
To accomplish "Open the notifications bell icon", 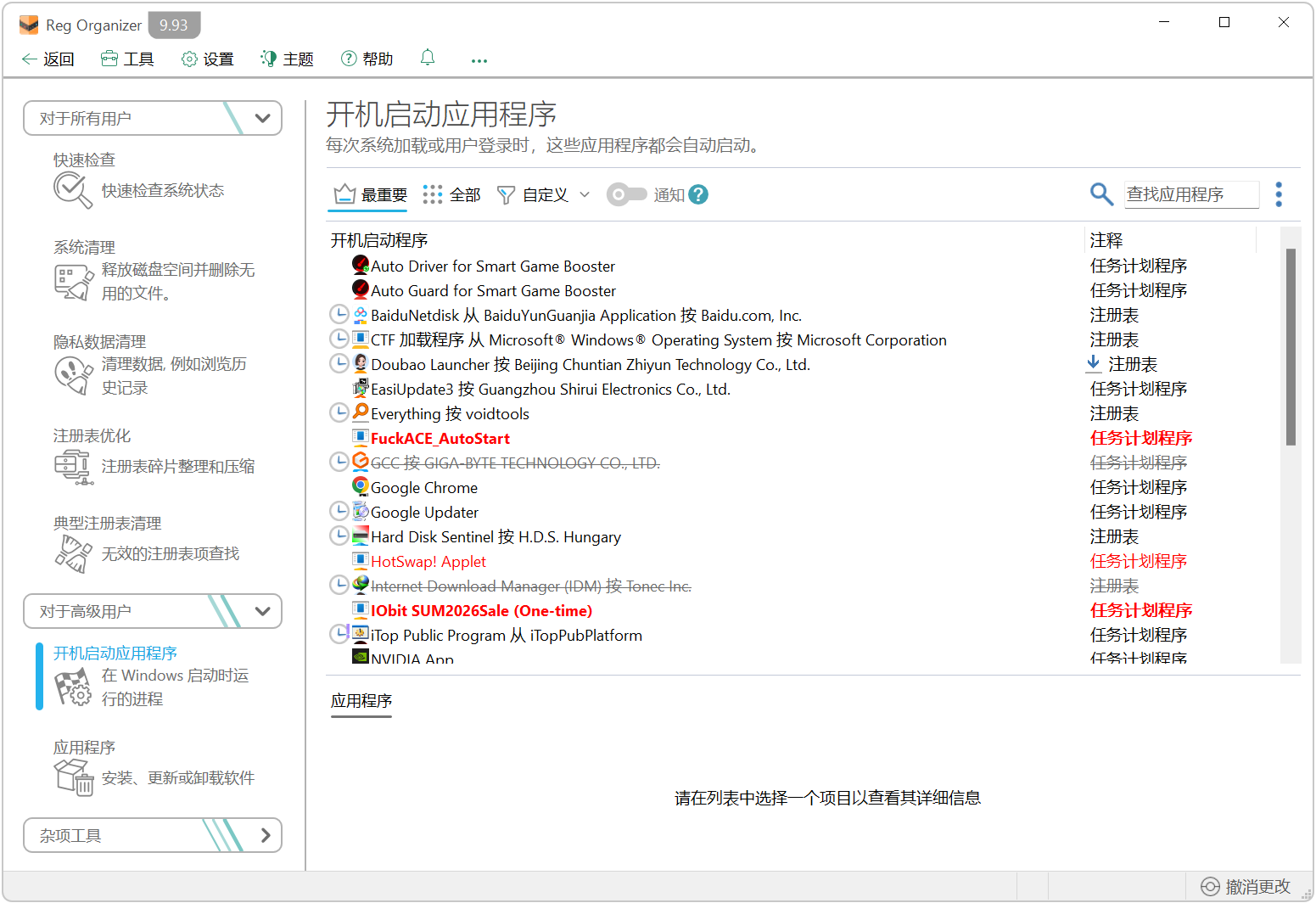I will coord(428,58).
